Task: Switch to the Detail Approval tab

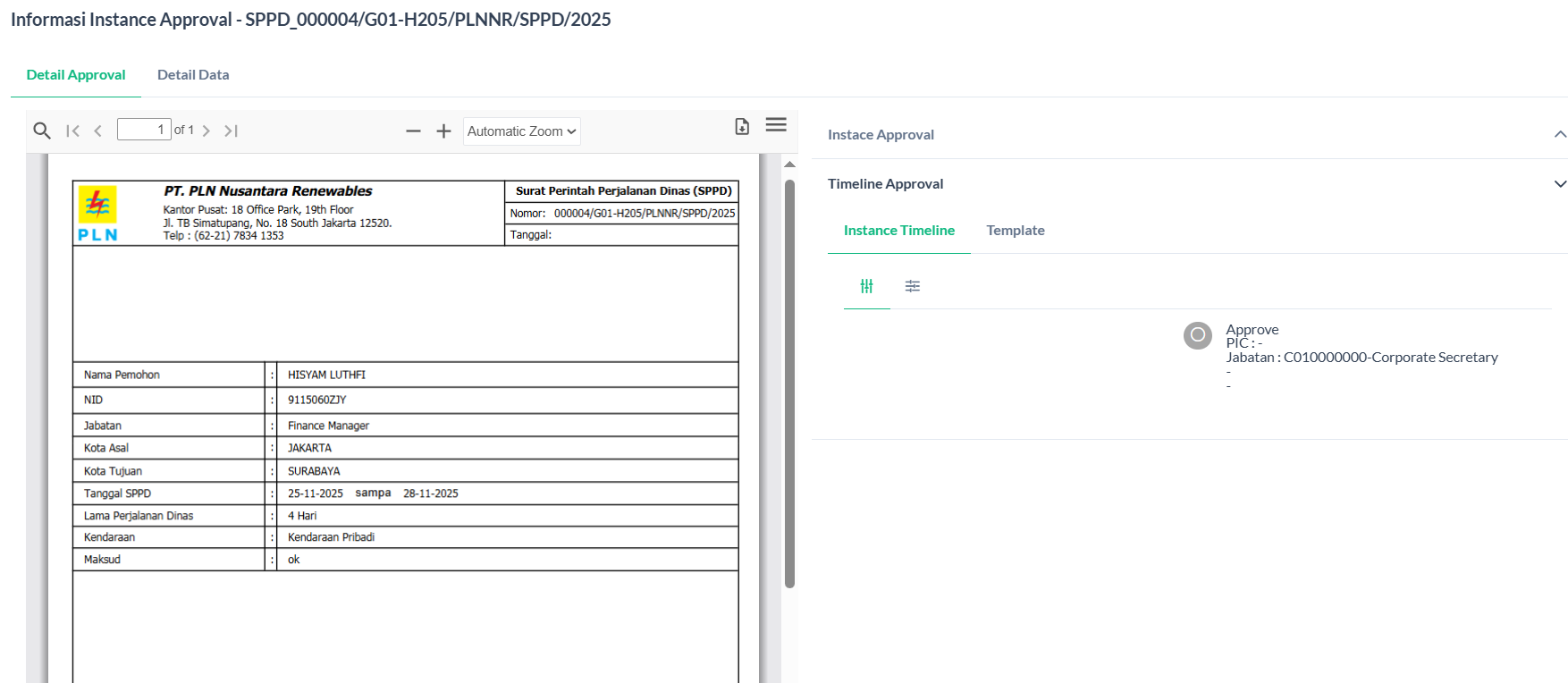Action: 76,75
